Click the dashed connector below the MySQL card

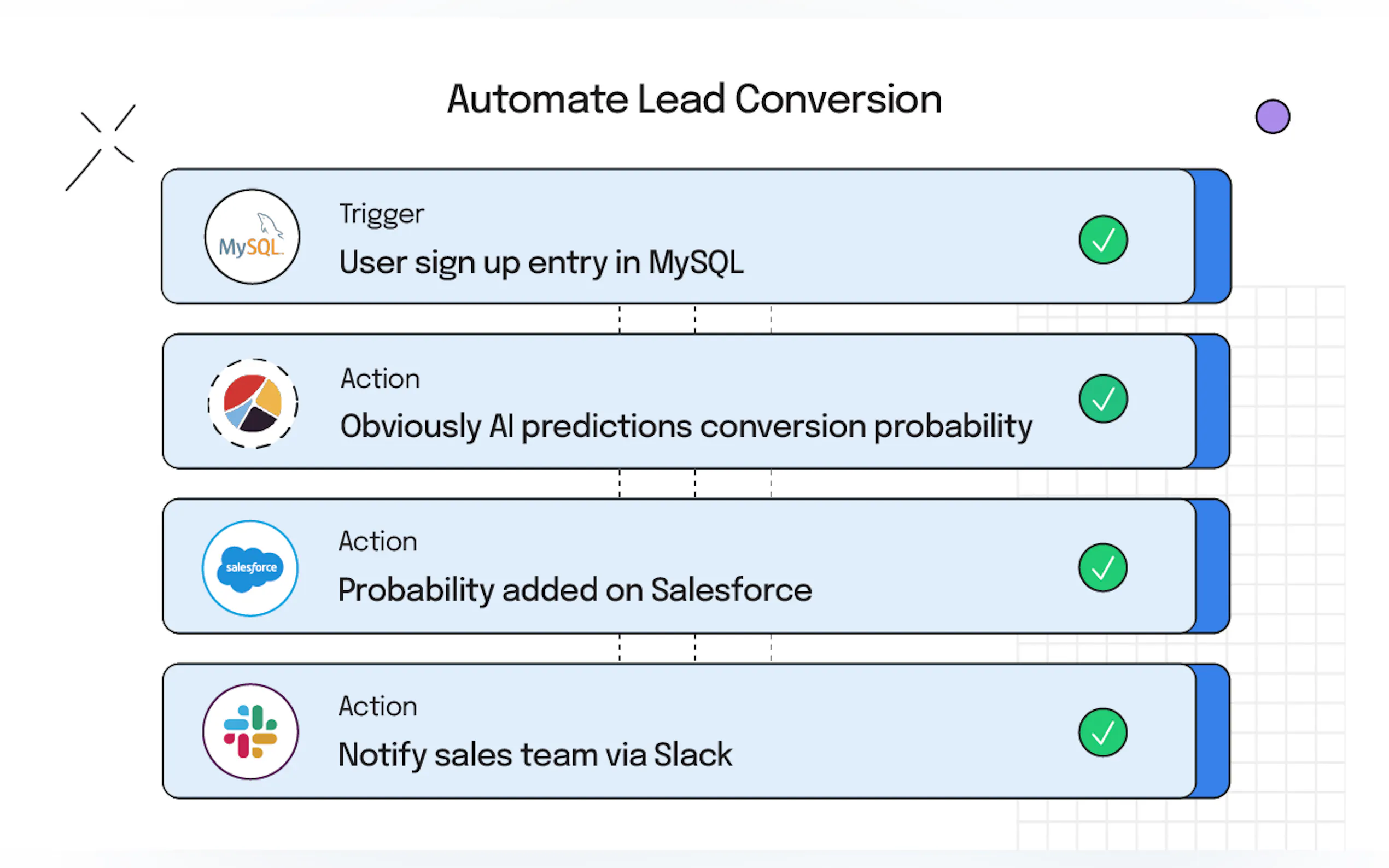click(x=695, y=319)
